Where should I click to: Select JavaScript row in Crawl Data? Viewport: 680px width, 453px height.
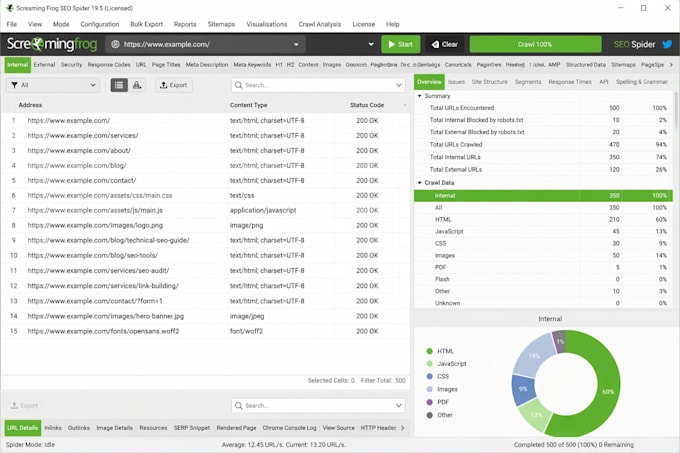(x=543, y=231)
